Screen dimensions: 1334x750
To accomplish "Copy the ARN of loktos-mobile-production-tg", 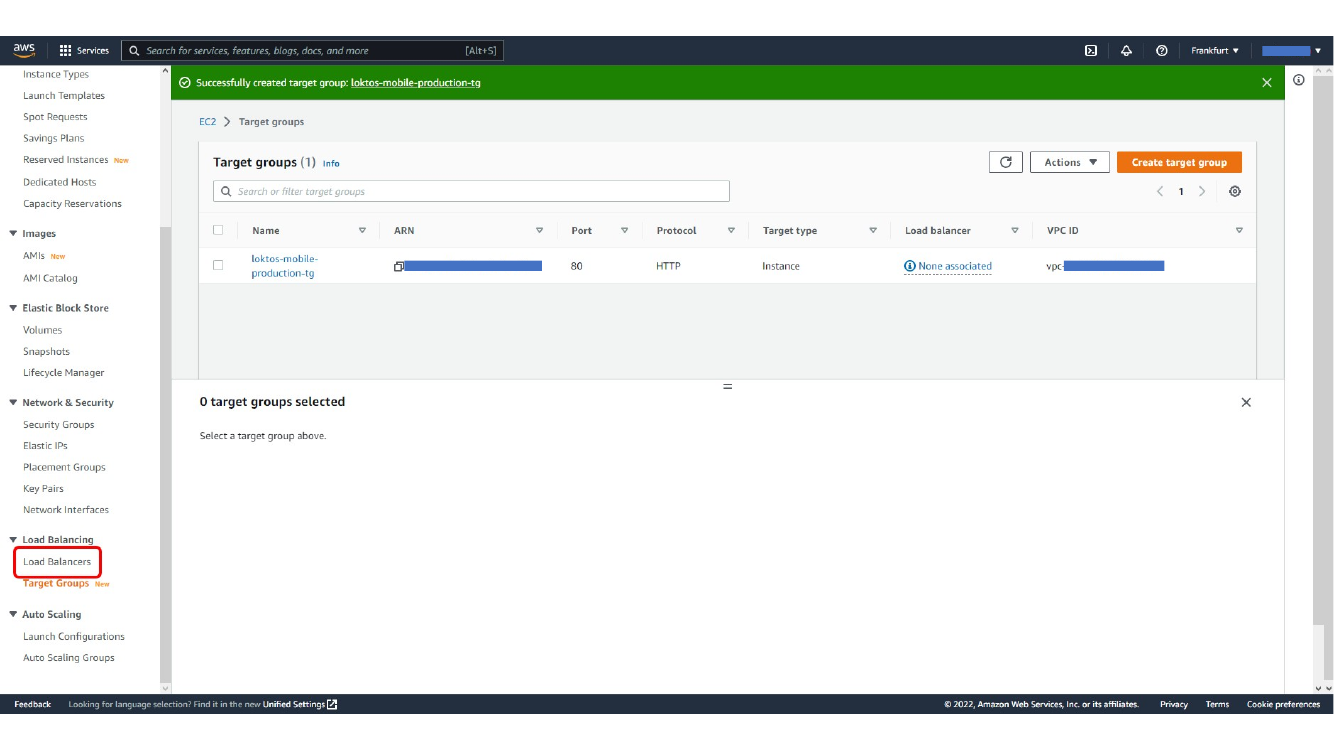I will [399, 267].
